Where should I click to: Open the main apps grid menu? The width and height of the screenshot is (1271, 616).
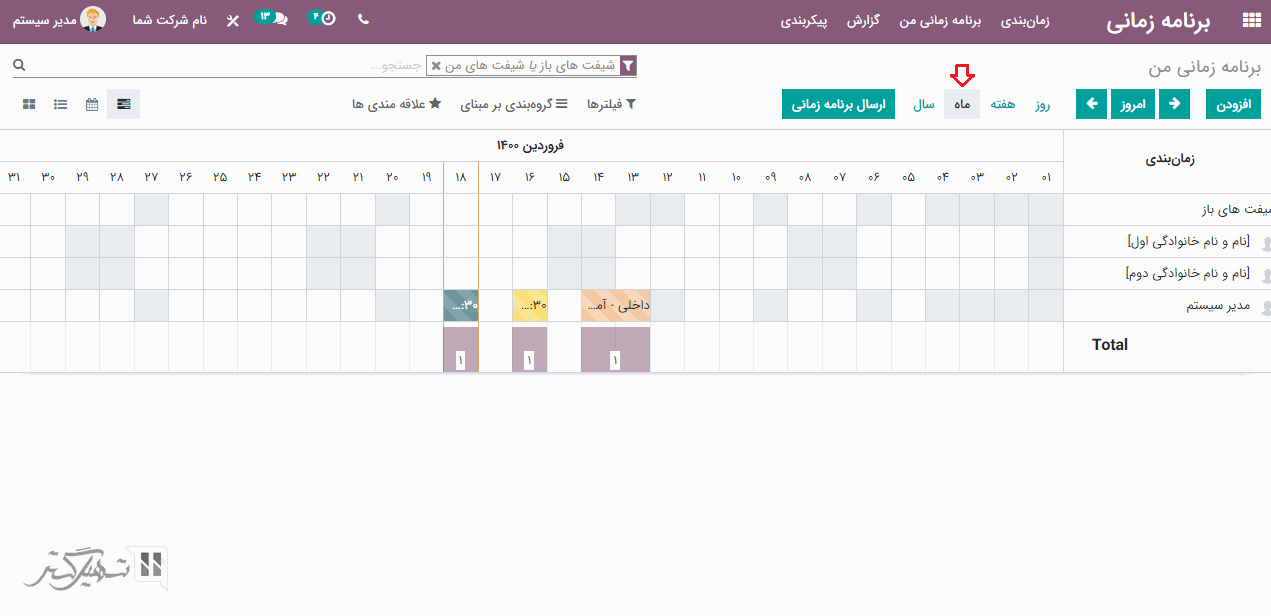tap(1251, 20)
